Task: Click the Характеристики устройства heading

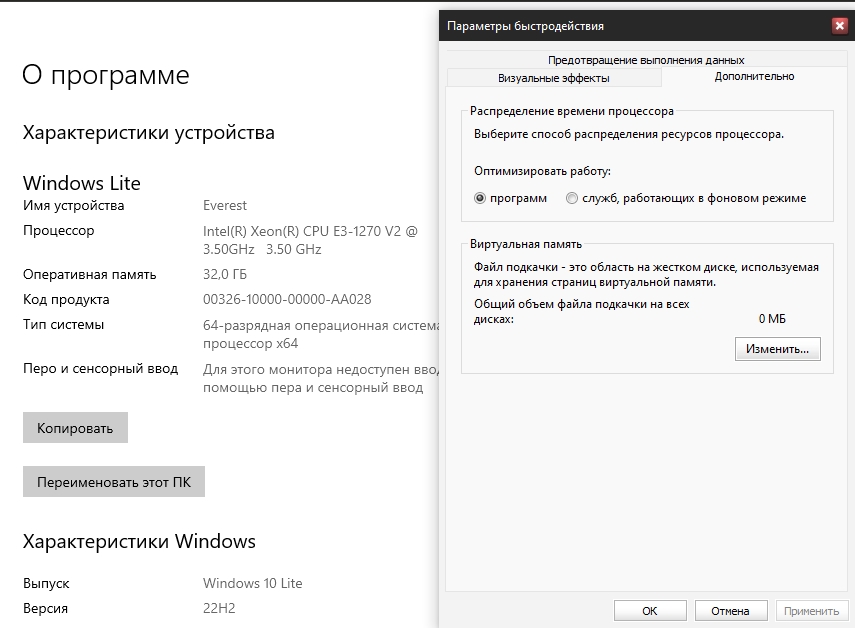Action: 149,132
